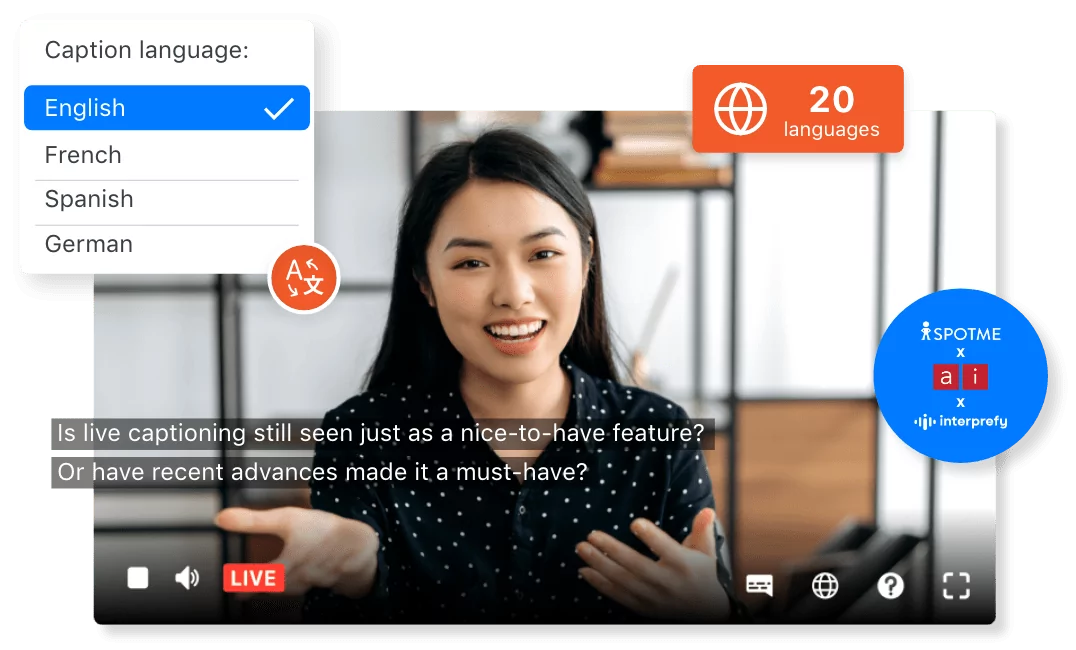Click the interprefy logo
This screenshot has width=1076, height=650.
coord(960,421)
